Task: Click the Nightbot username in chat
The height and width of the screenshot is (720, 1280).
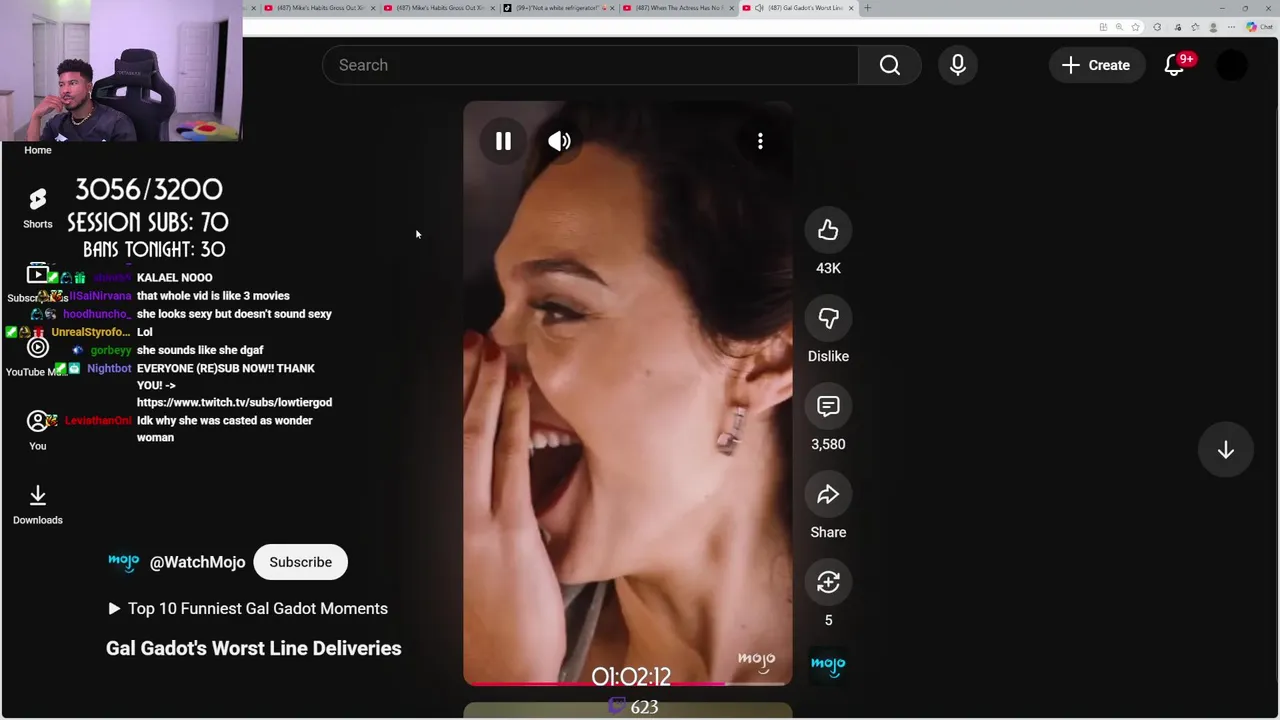Action: [x=109, y=368]
